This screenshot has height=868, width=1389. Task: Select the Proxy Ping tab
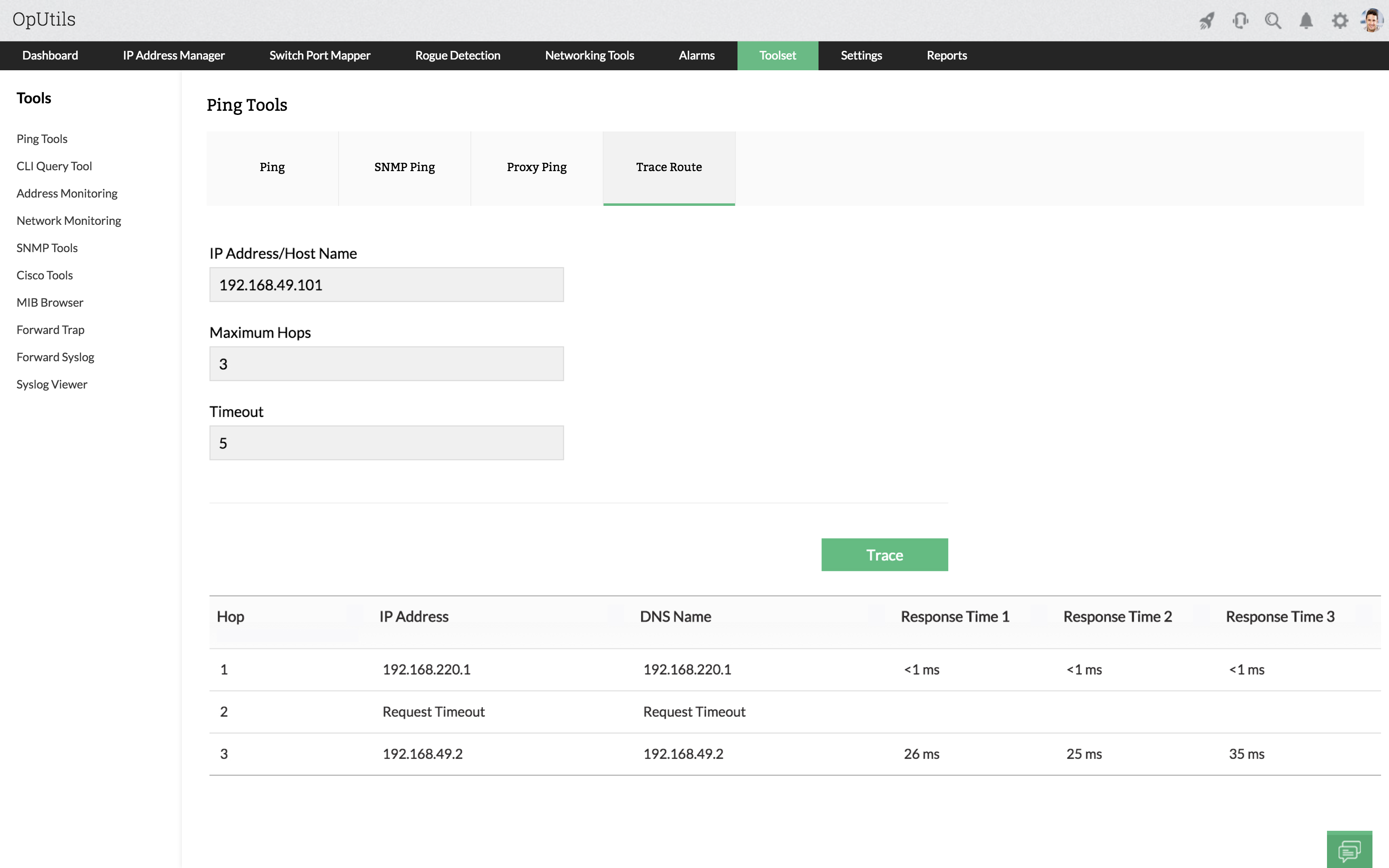pyautogui.click(x=536, y=167)
